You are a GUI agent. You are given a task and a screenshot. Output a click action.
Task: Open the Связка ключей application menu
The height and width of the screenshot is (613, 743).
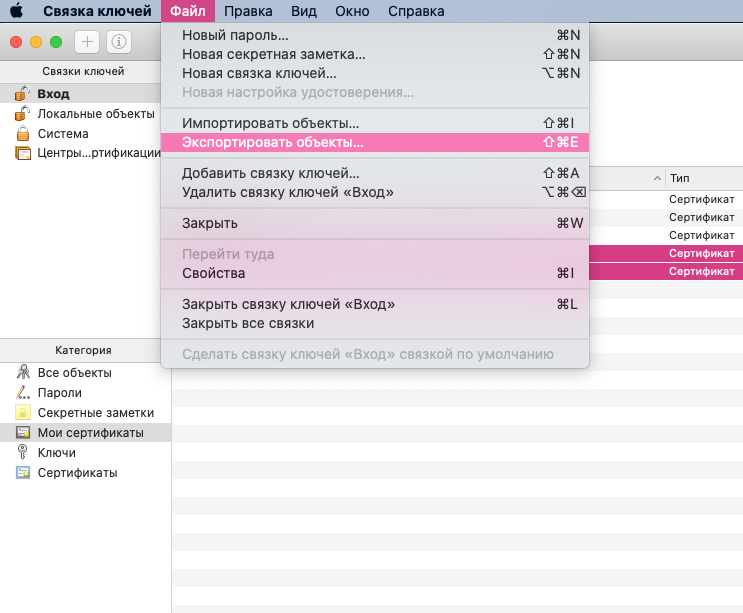(x=97, y=11)
